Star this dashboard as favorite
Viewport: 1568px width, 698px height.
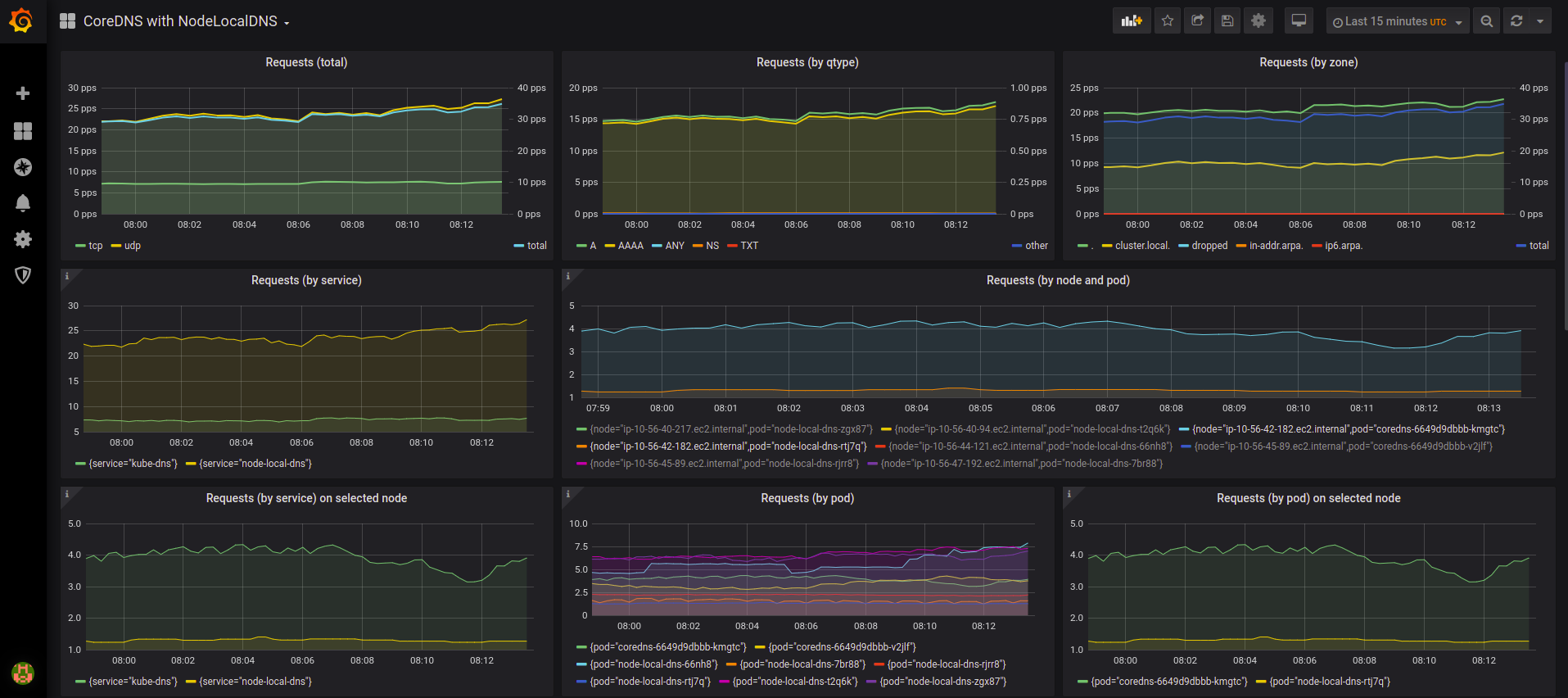coord(1168,21)
